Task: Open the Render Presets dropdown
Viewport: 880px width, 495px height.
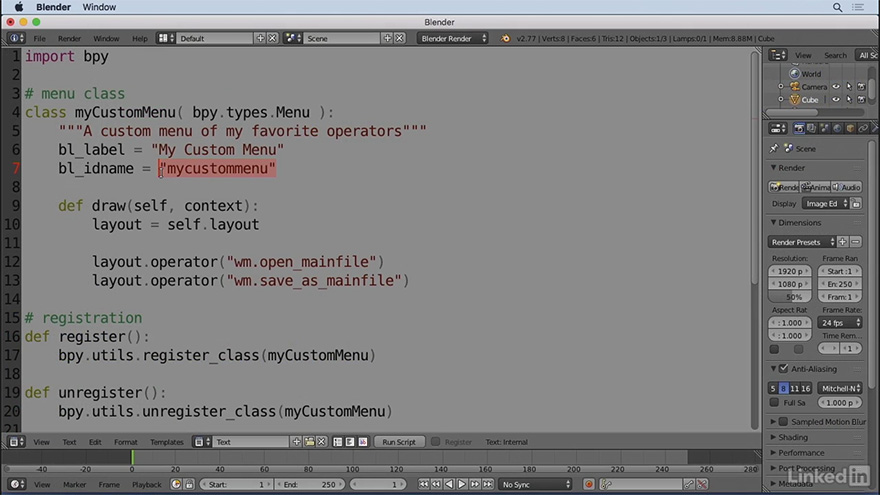Action: pos(802,242)
